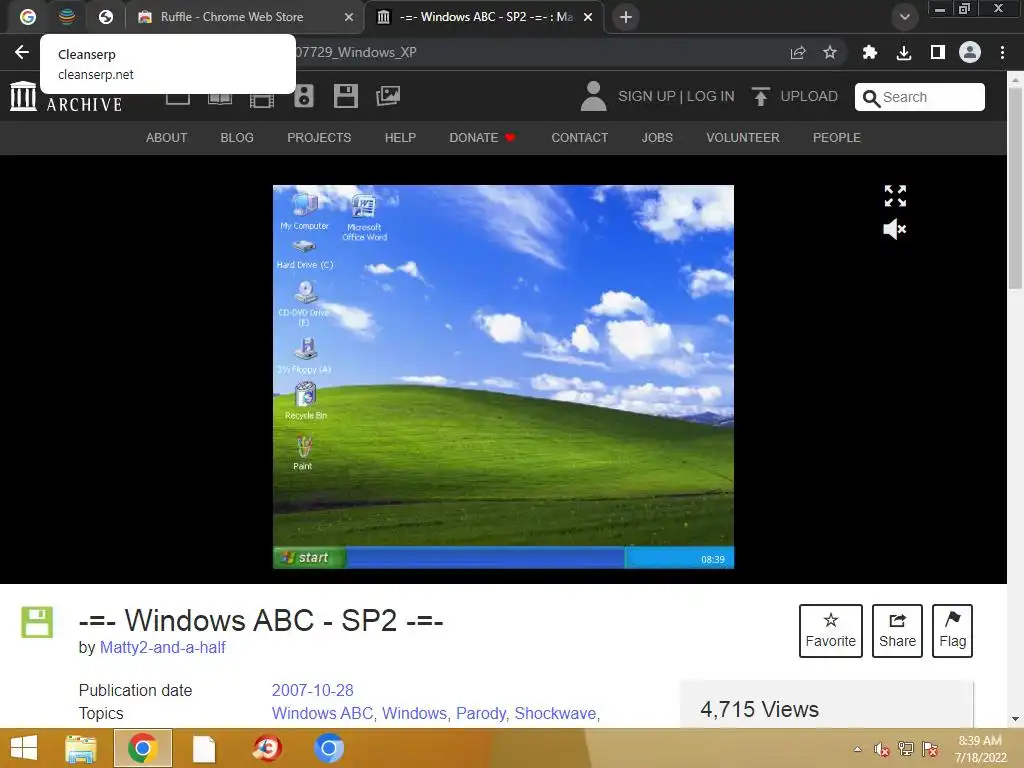Go back with the browser back arrow

coord(22,52)
